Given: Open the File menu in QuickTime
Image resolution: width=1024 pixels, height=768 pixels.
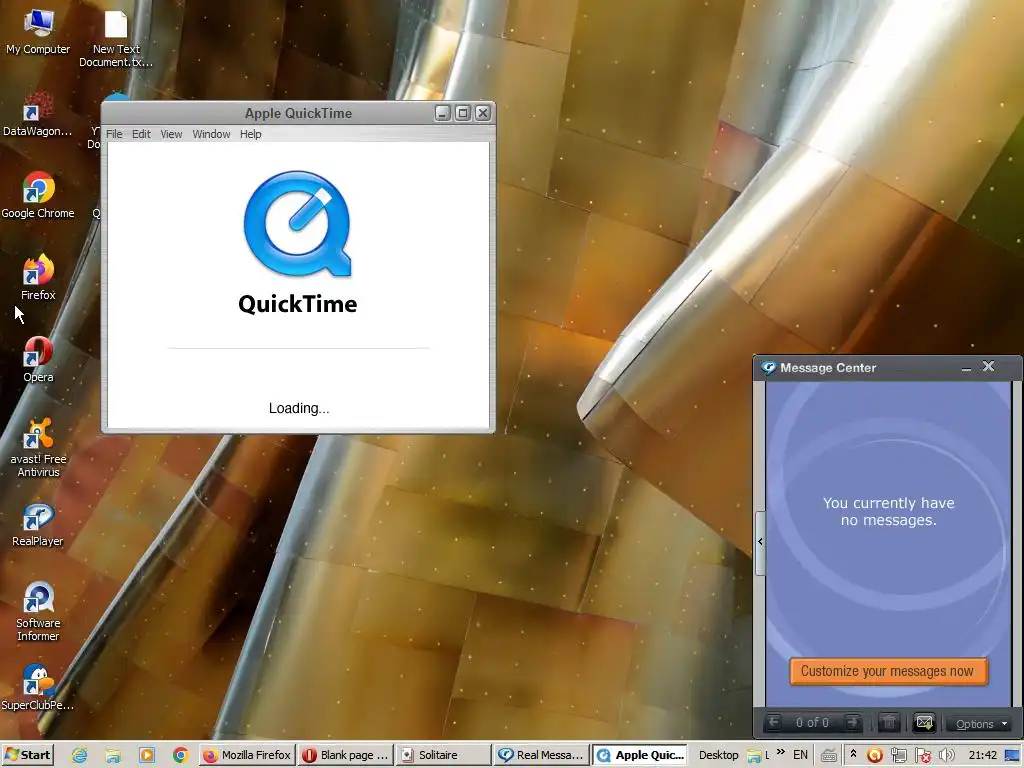Looking at the screenshot, I should pos(114,134).
